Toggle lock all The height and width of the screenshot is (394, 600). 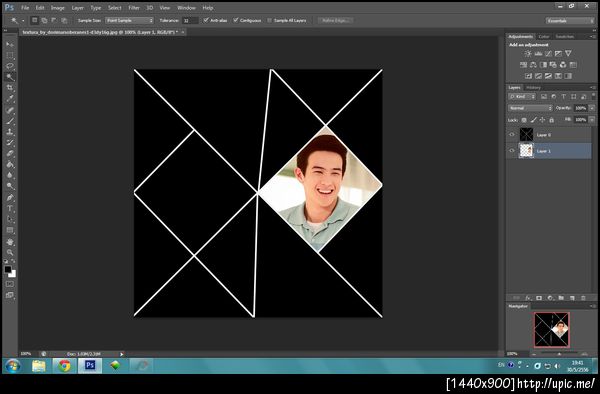point(551,120)
